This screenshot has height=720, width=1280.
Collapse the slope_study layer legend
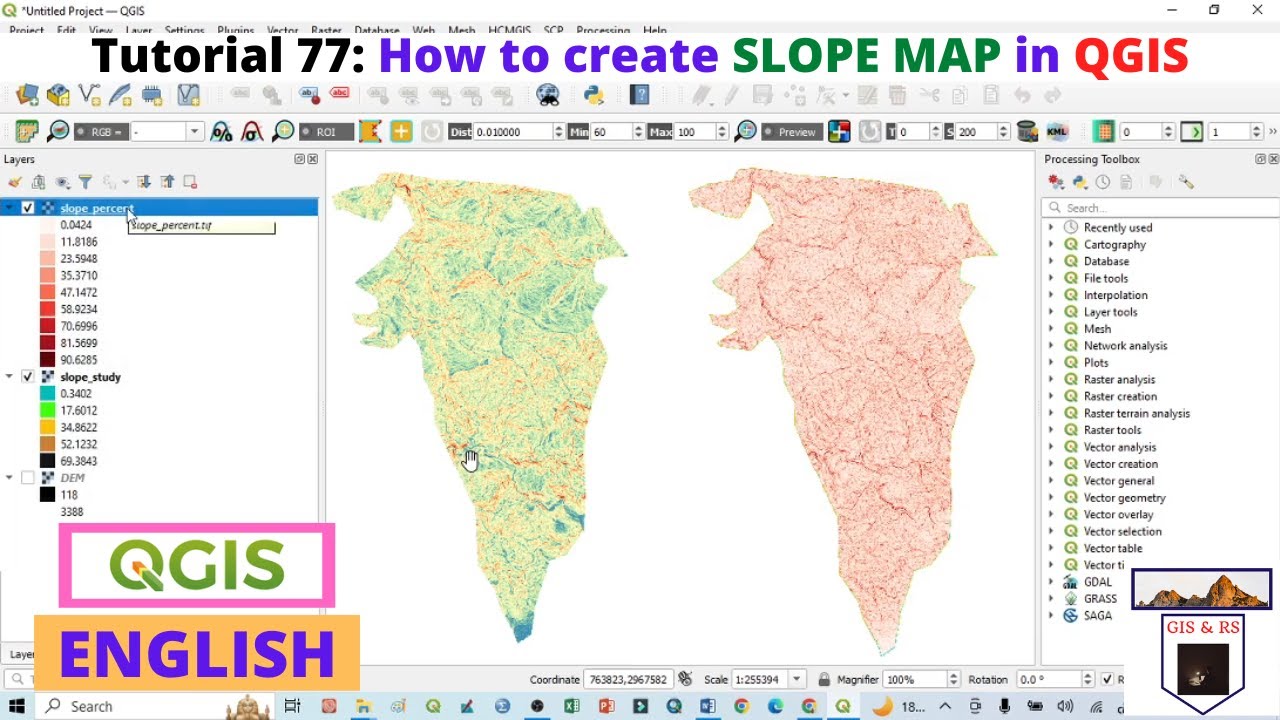(x=10, y=377)
